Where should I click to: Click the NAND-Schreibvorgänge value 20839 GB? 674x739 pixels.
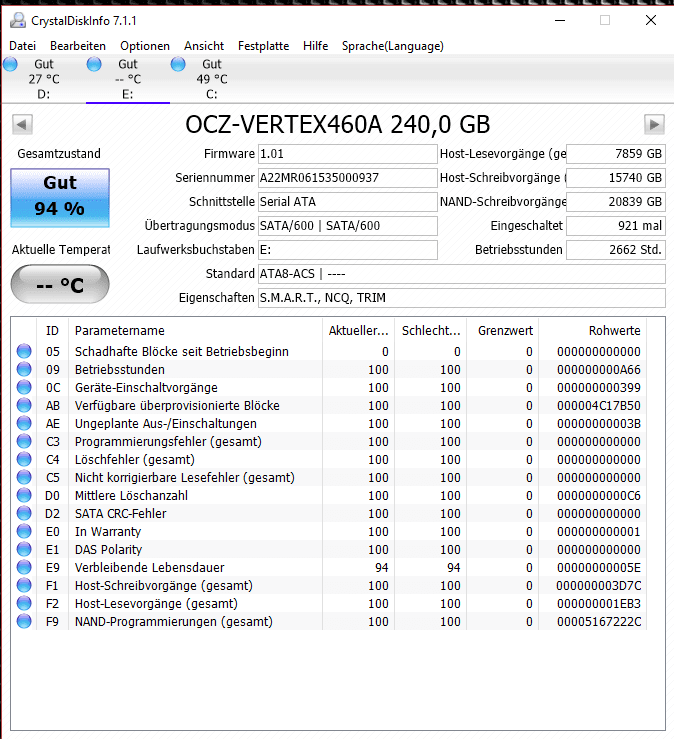616,202
